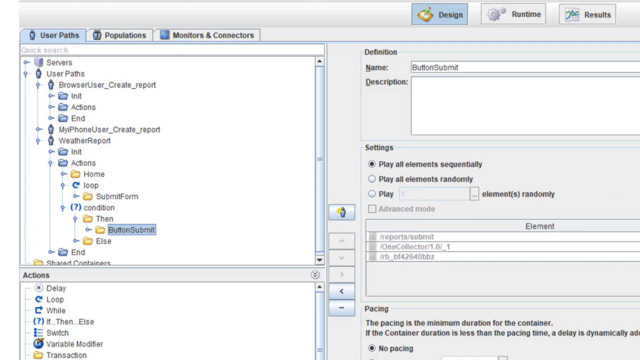Select the User Paths tab
The height and width of the screenshot is (360, 640).
point(53,35)
